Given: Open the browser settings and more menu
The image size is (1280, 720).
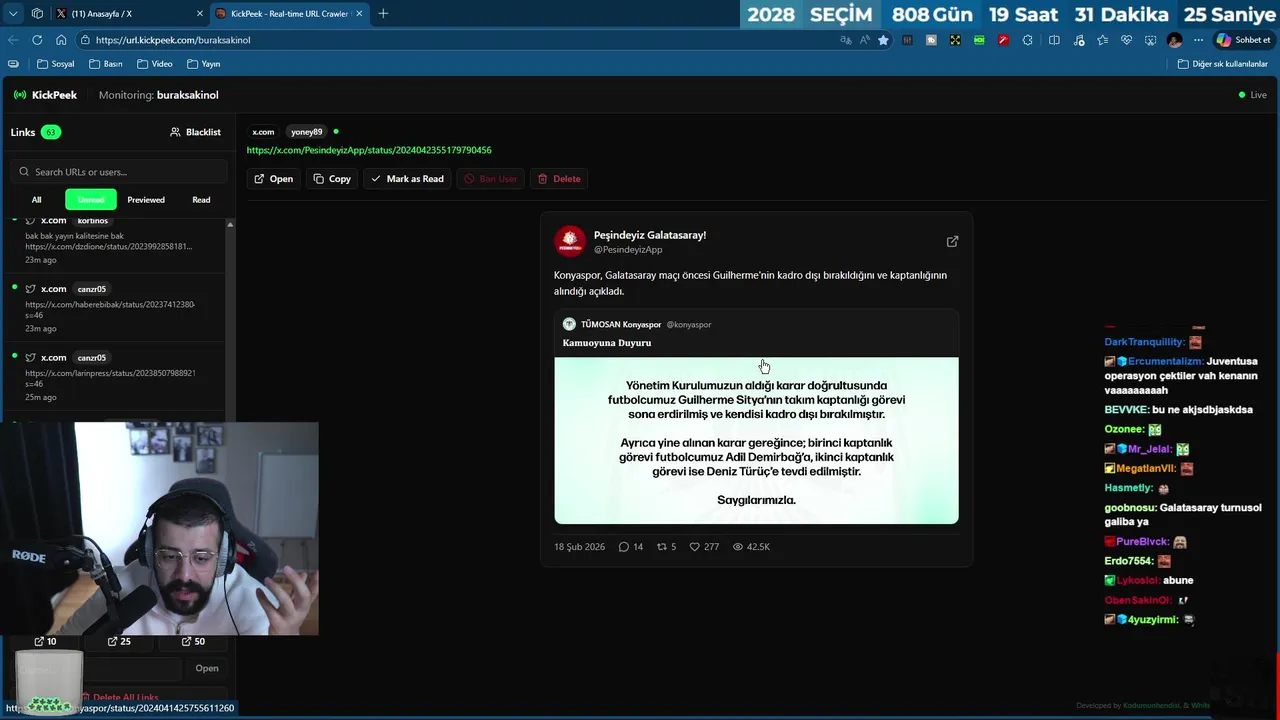Looking at the screenshot, I should coord(1198,40).
